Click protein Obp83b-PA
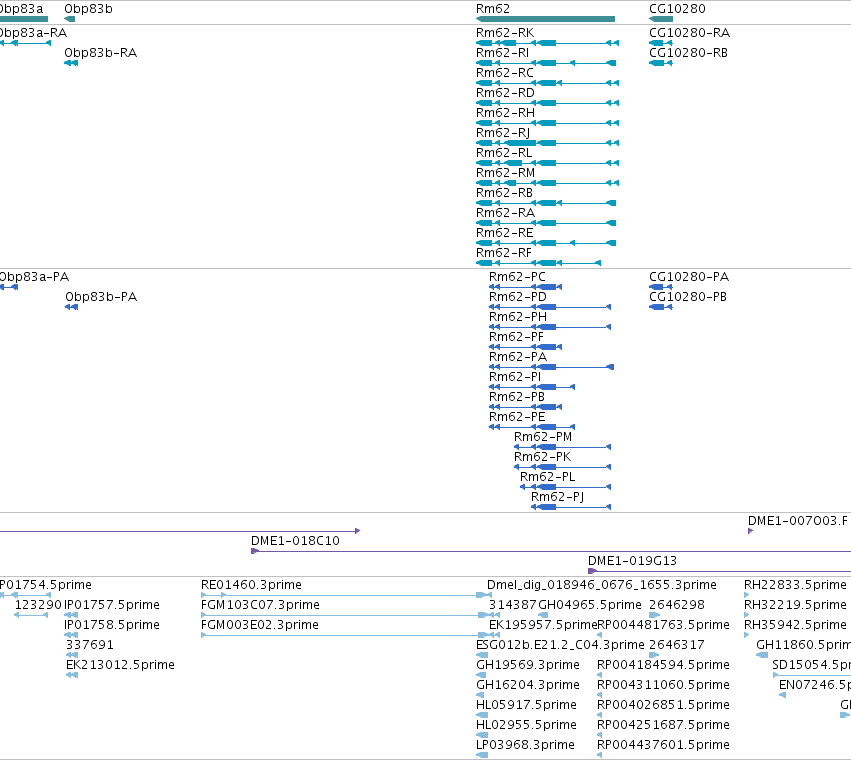The height and width of the screenshot is (760, 851). tap(72, 307)
